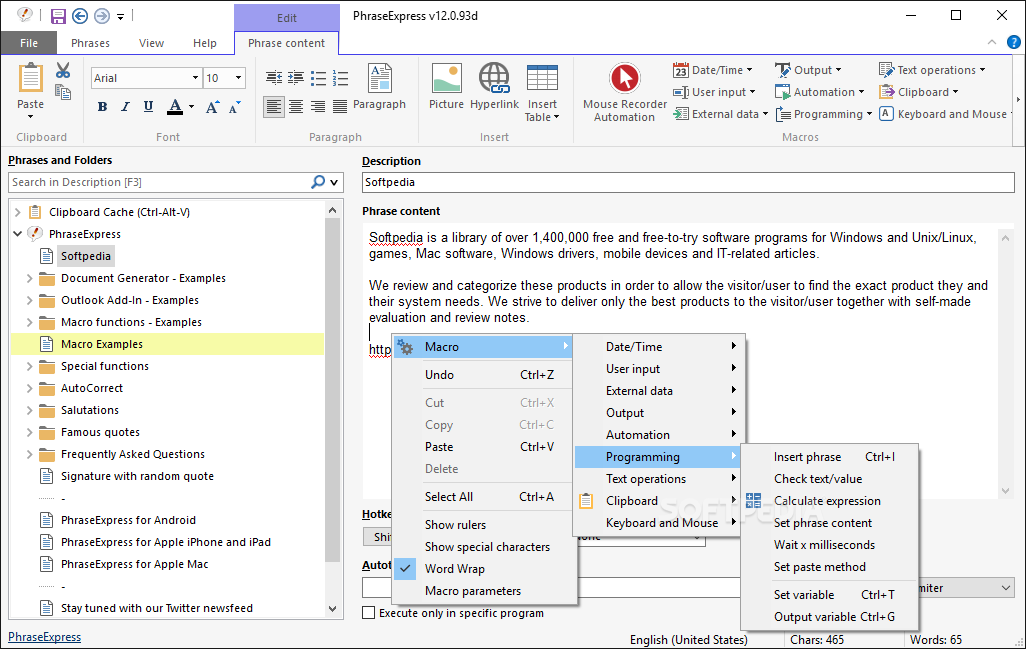The width and height of the screenshot is (1026, 649).
Task: Center align the text
Action: point(296,107)
